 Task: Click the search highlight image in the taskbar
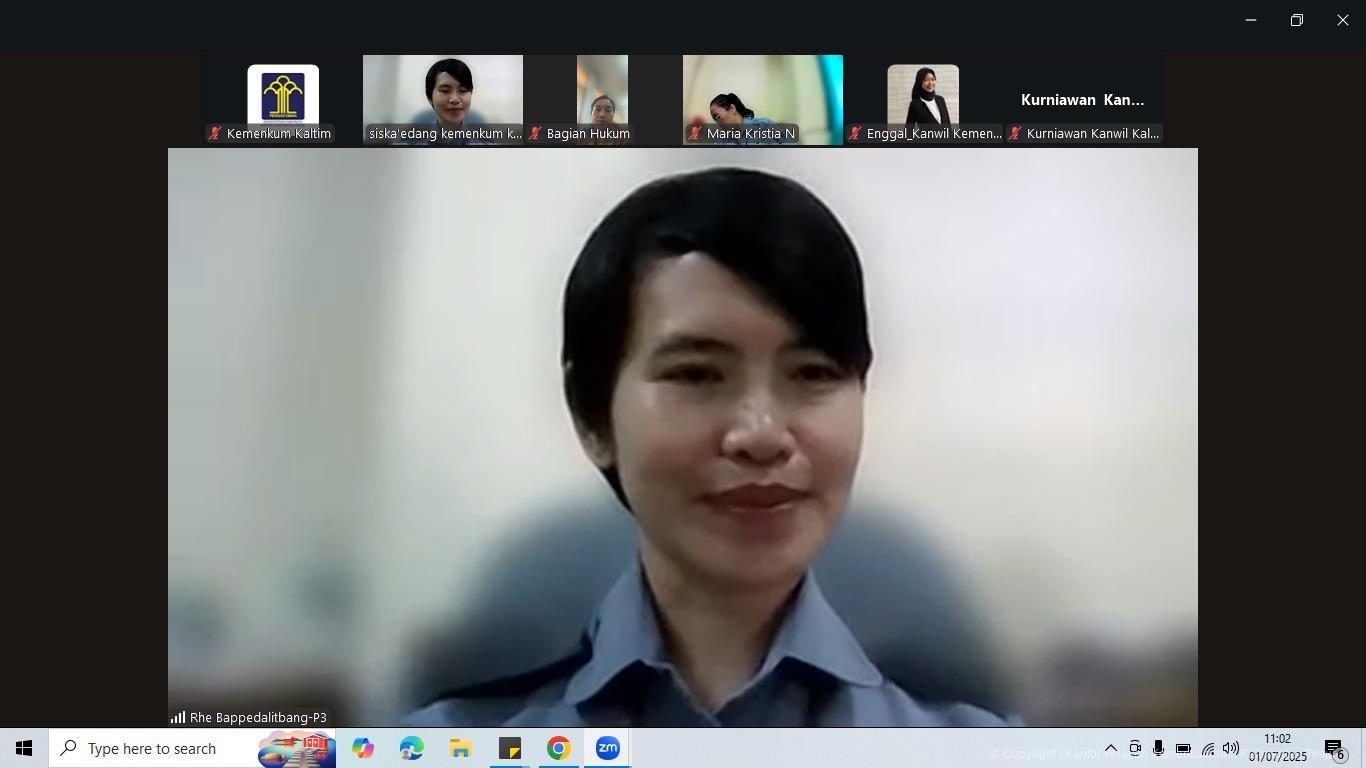point(296,748)
